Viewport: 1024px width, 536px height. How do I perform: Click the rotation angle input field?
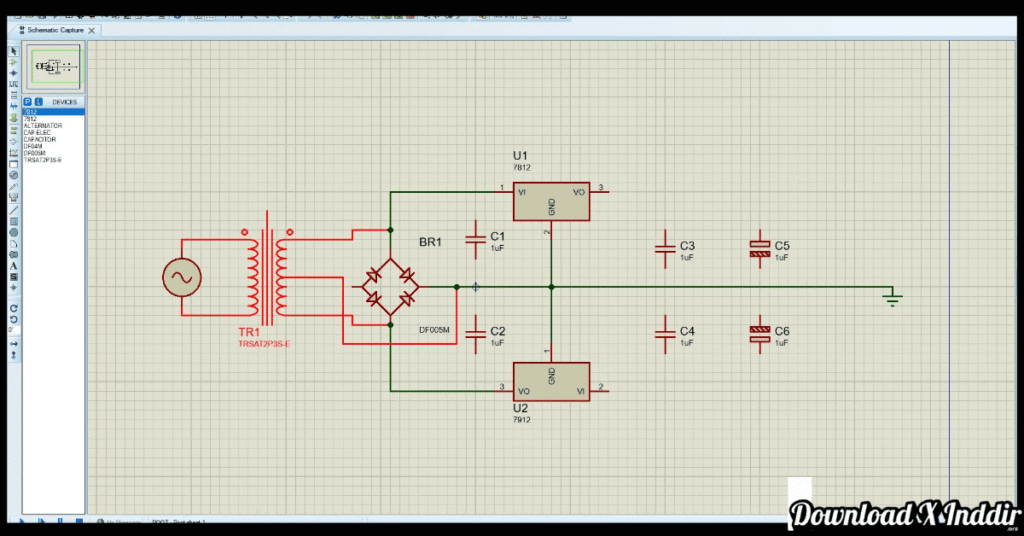tap(12, 329)
